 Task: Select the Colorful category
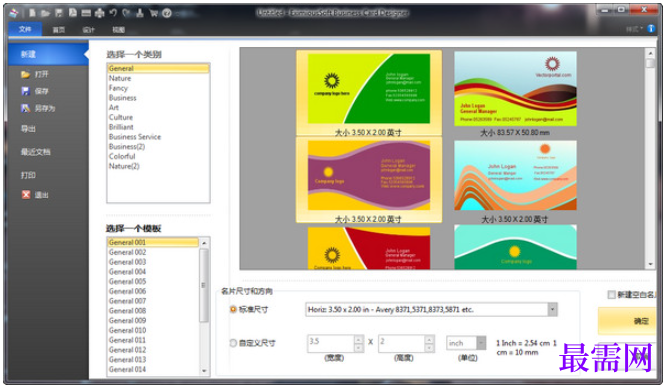coord(158,157)
